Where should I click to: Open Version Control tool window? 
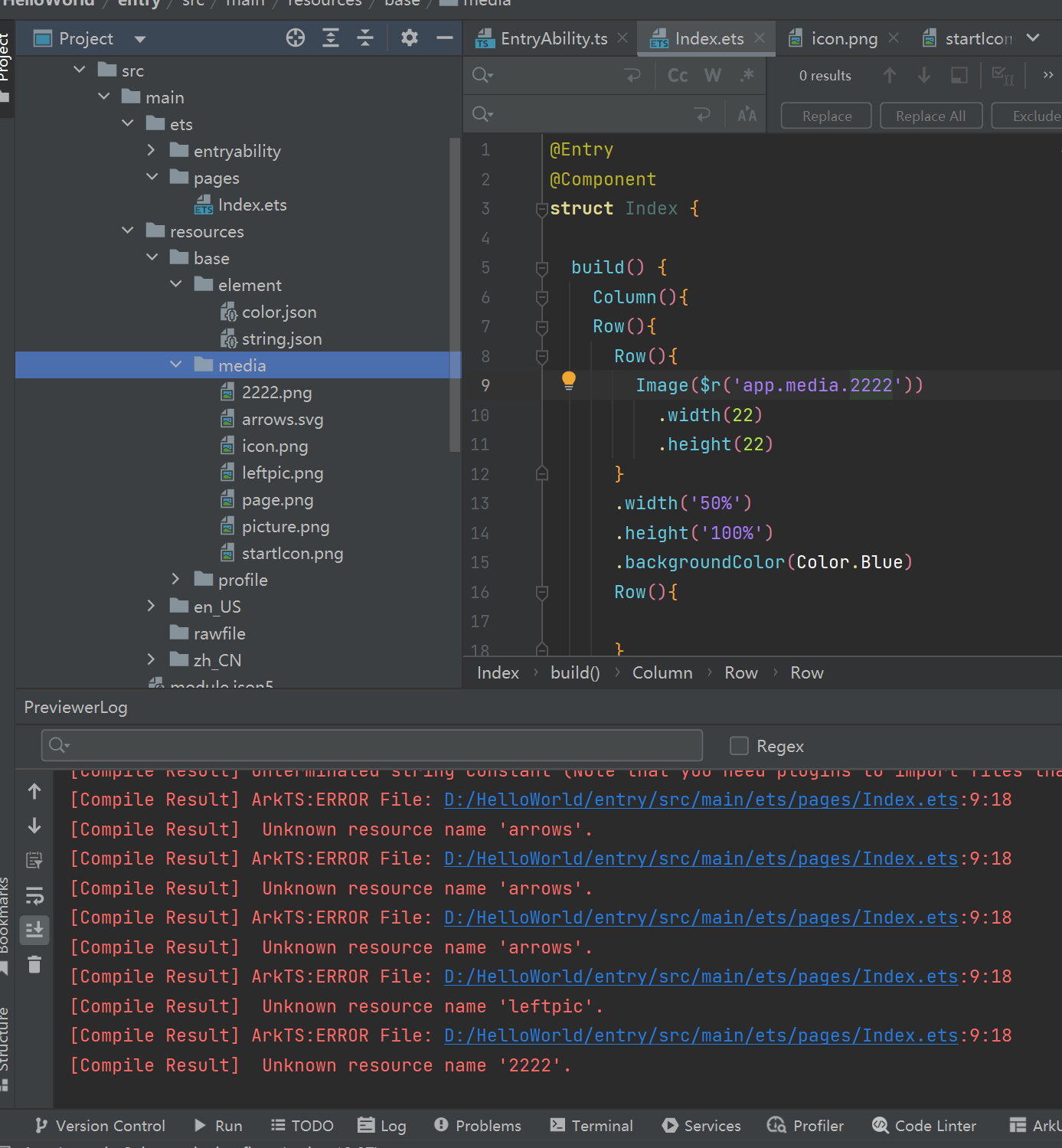pos(100,1125)
